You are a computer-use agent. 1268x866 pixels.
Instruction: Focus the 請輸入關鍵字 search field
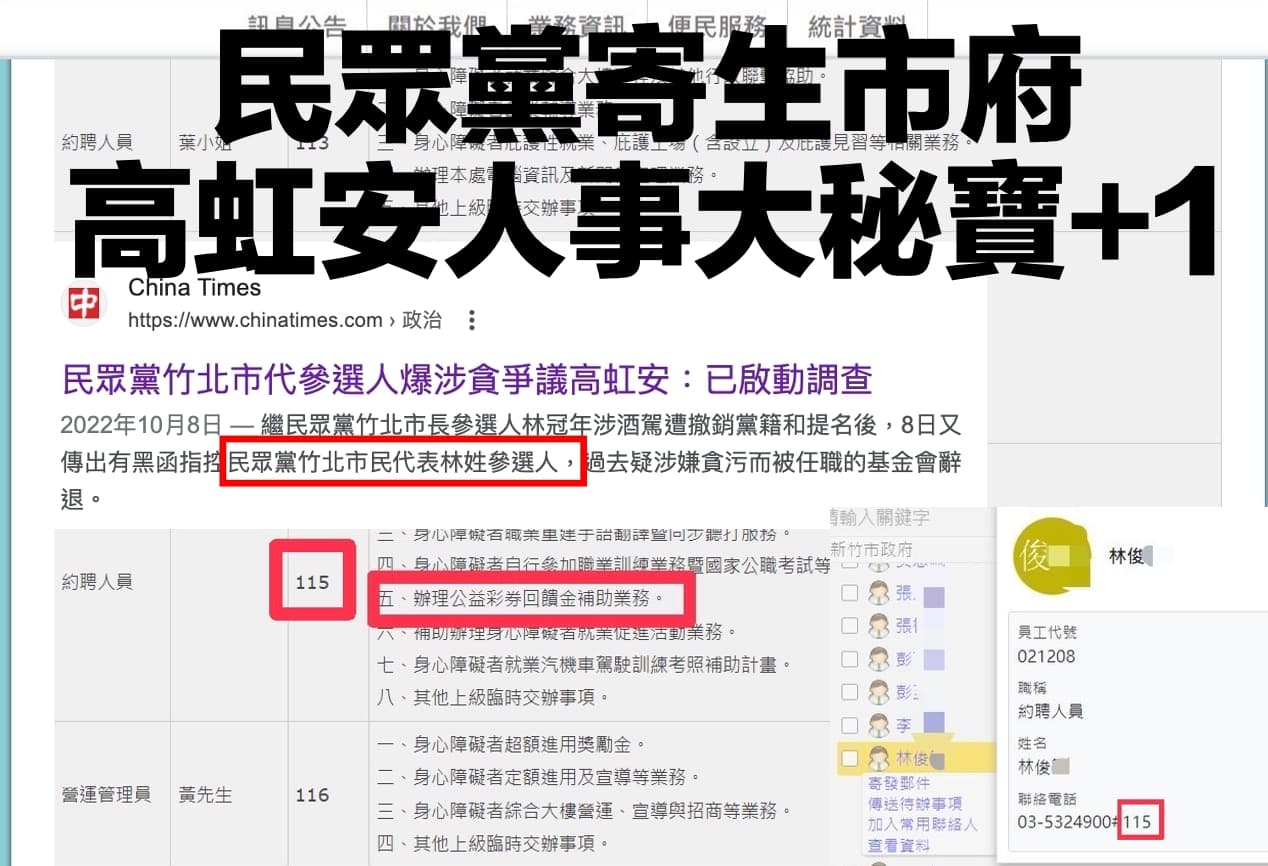point(880,518)
